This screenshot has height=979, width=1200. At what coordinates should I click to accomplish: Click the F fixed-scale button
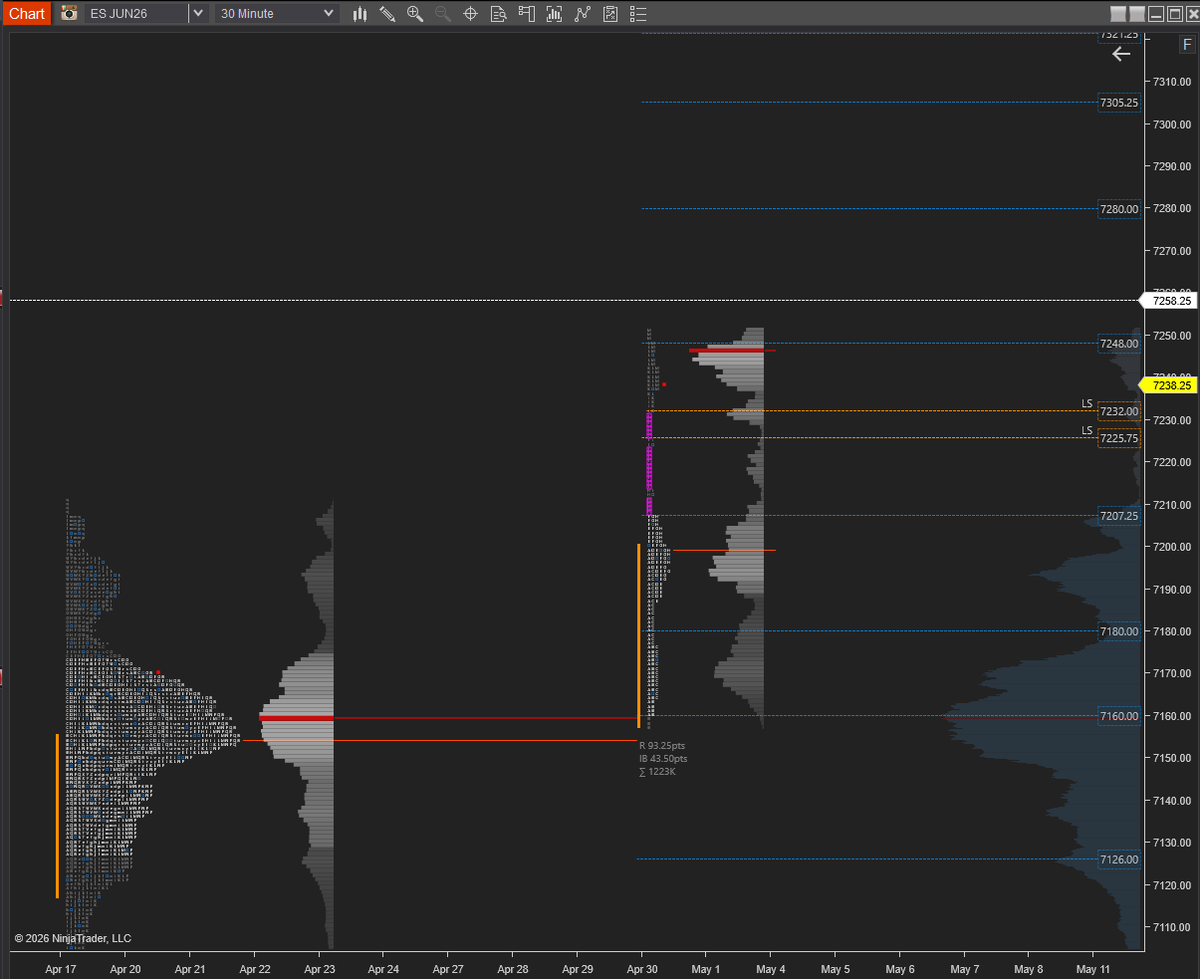tap(1187, 45)
